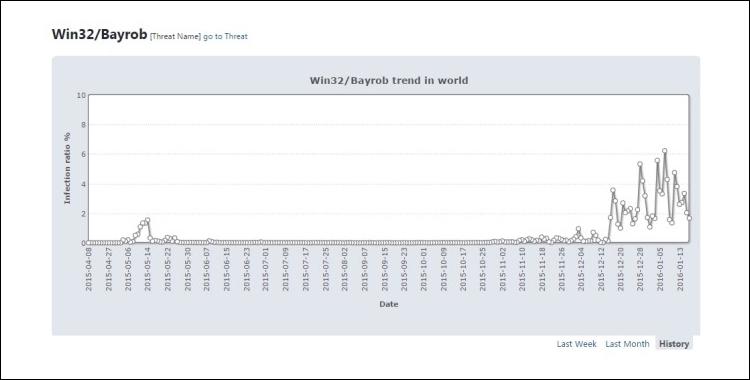The height and width of the screenshot is (380, 750).
Task: Click the [Threat Name] label
Action: pos(176,36)
